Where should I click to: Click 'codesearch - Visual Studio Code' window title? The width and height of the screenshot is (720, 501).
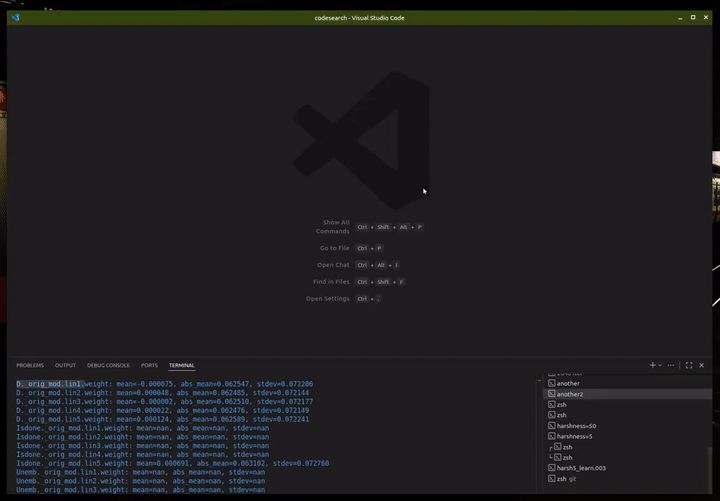pos(360,18)
